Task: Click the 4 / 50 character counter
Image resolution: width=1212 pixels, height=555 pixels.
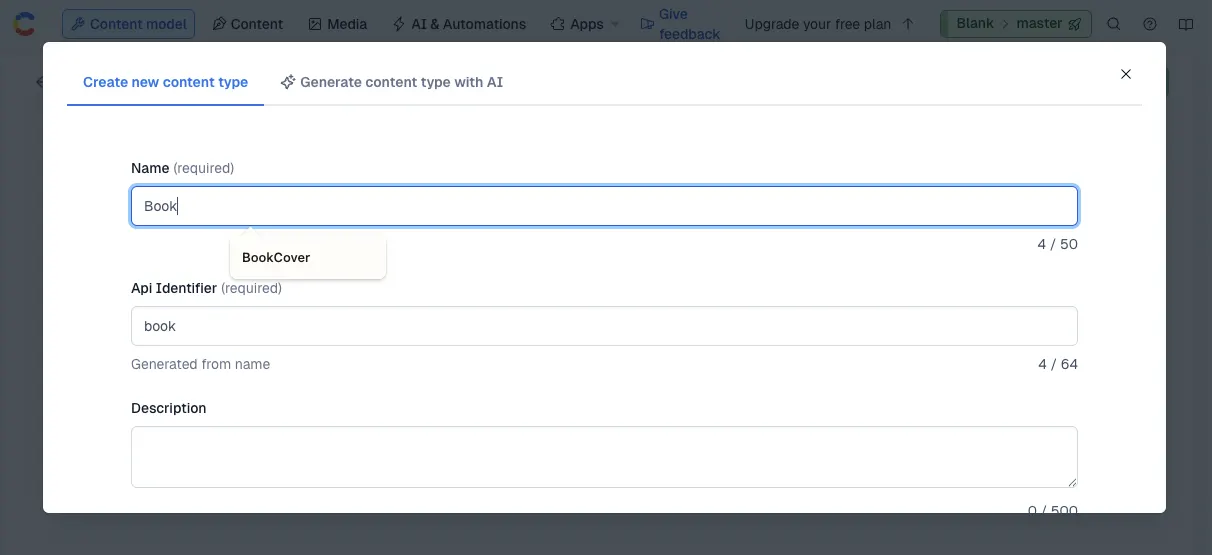Action: click(1057, 244)
